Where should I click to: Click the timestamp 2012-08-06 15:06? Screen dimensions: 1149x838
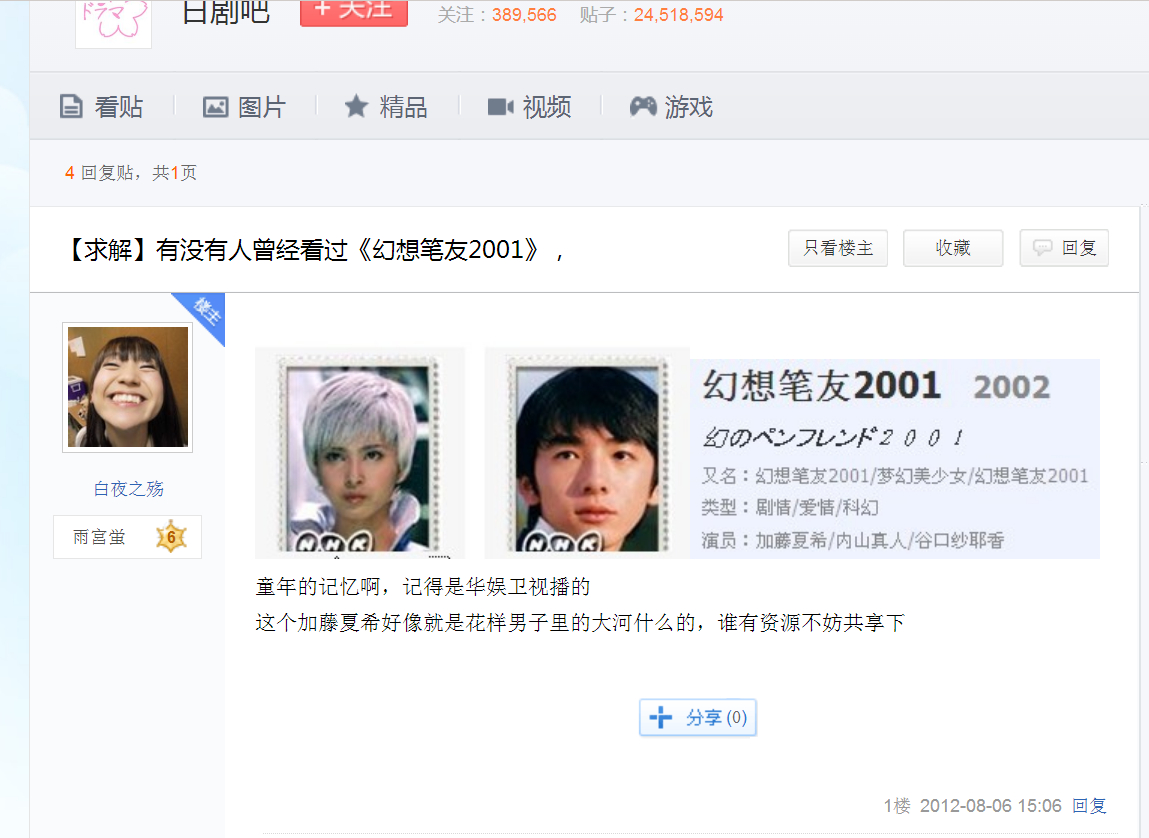point(991,806)
